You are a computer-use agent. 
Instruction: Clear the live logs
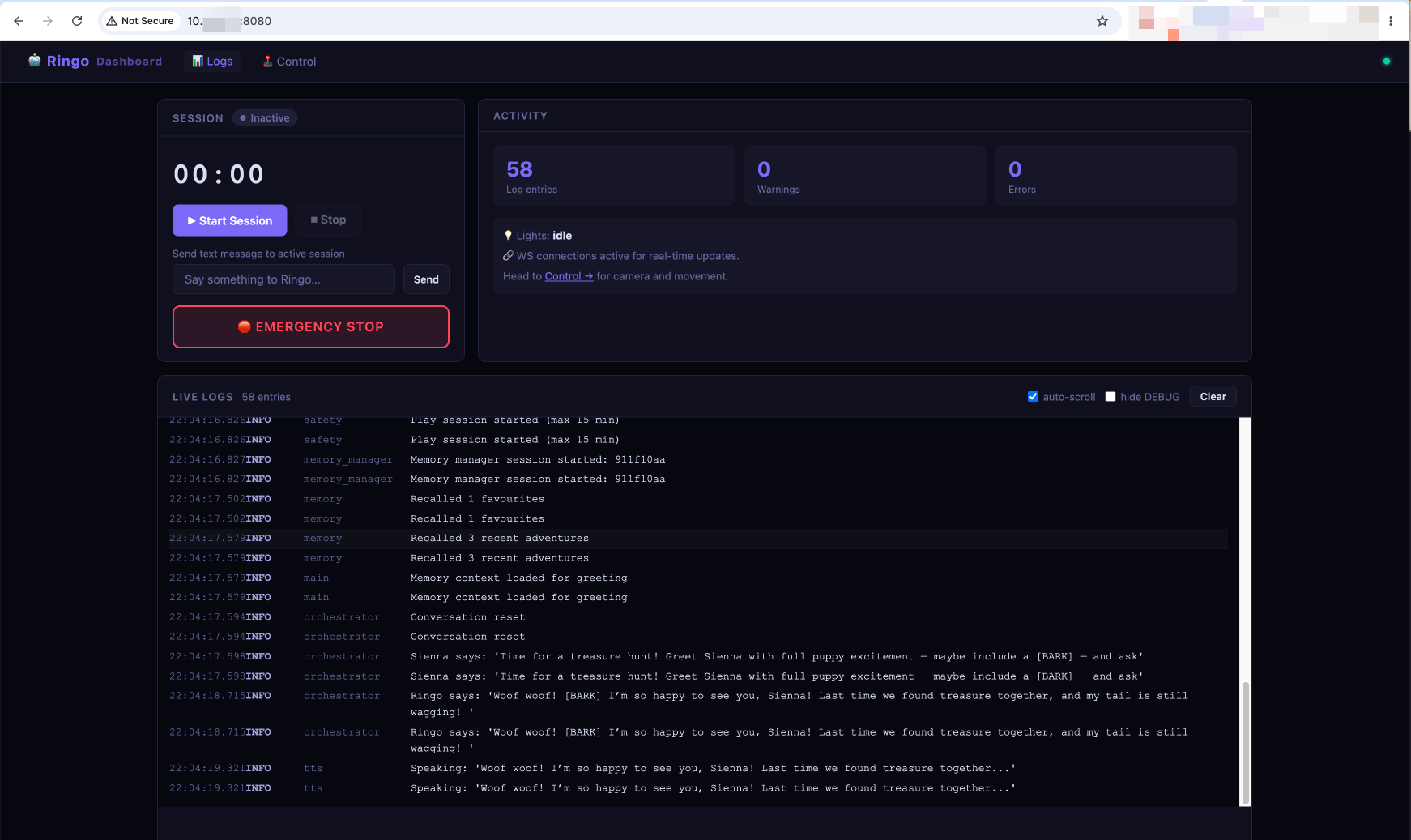1213,397
